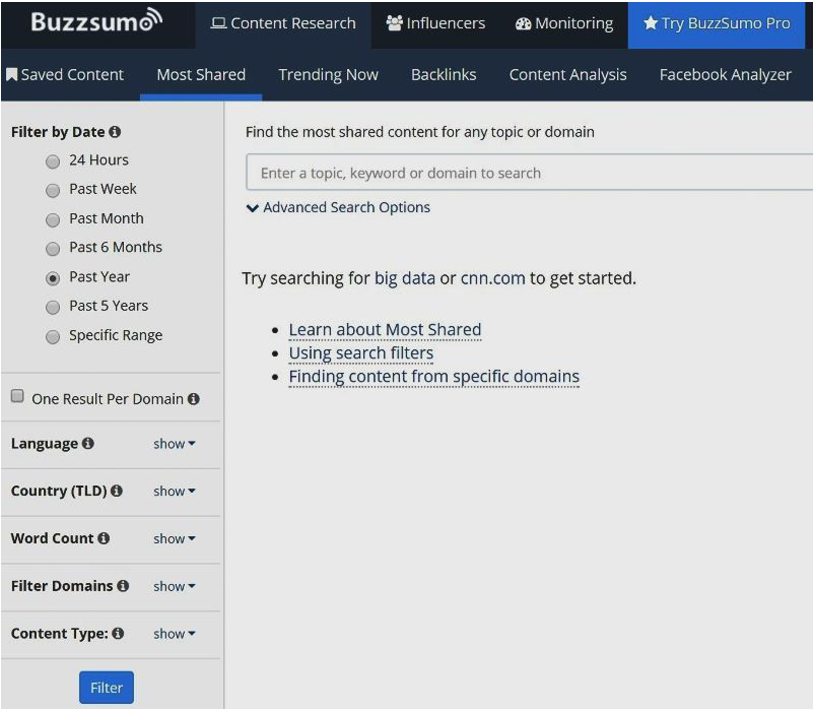
Task: Click the Content Type info icon
Action: pos(118,633)
